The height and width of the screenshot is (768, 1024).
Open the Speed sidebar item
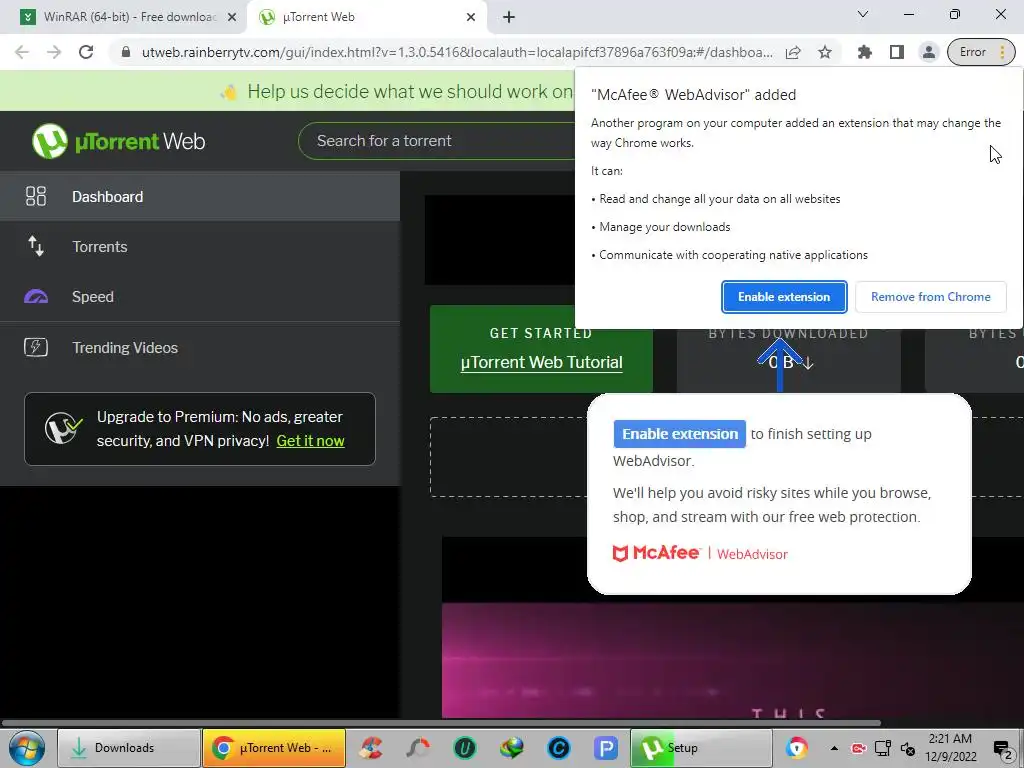pos(200,296)
